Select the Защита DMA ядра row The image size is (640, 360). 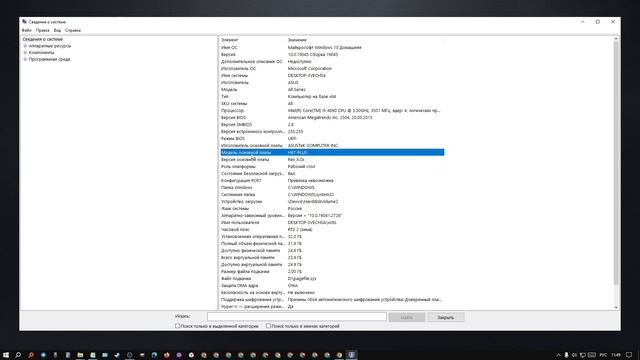pyautogui.click(x=332, y=286)
